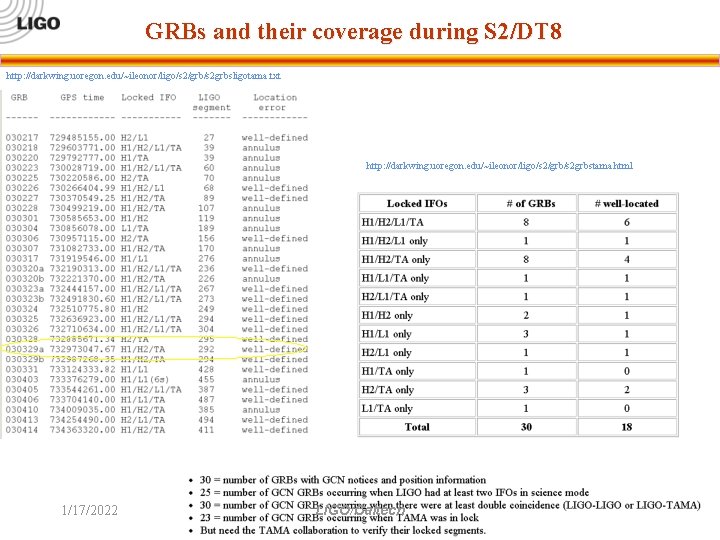Select GRB row 030326
720x540 pixels.
tap(157, 329)
